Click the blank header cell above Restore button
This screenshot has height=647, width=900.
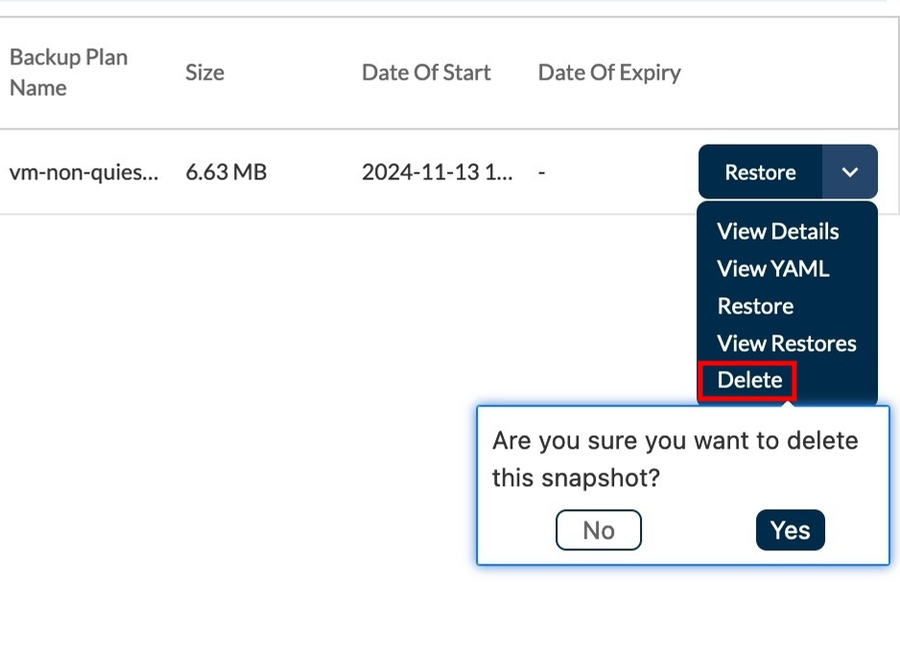[787, 72]
